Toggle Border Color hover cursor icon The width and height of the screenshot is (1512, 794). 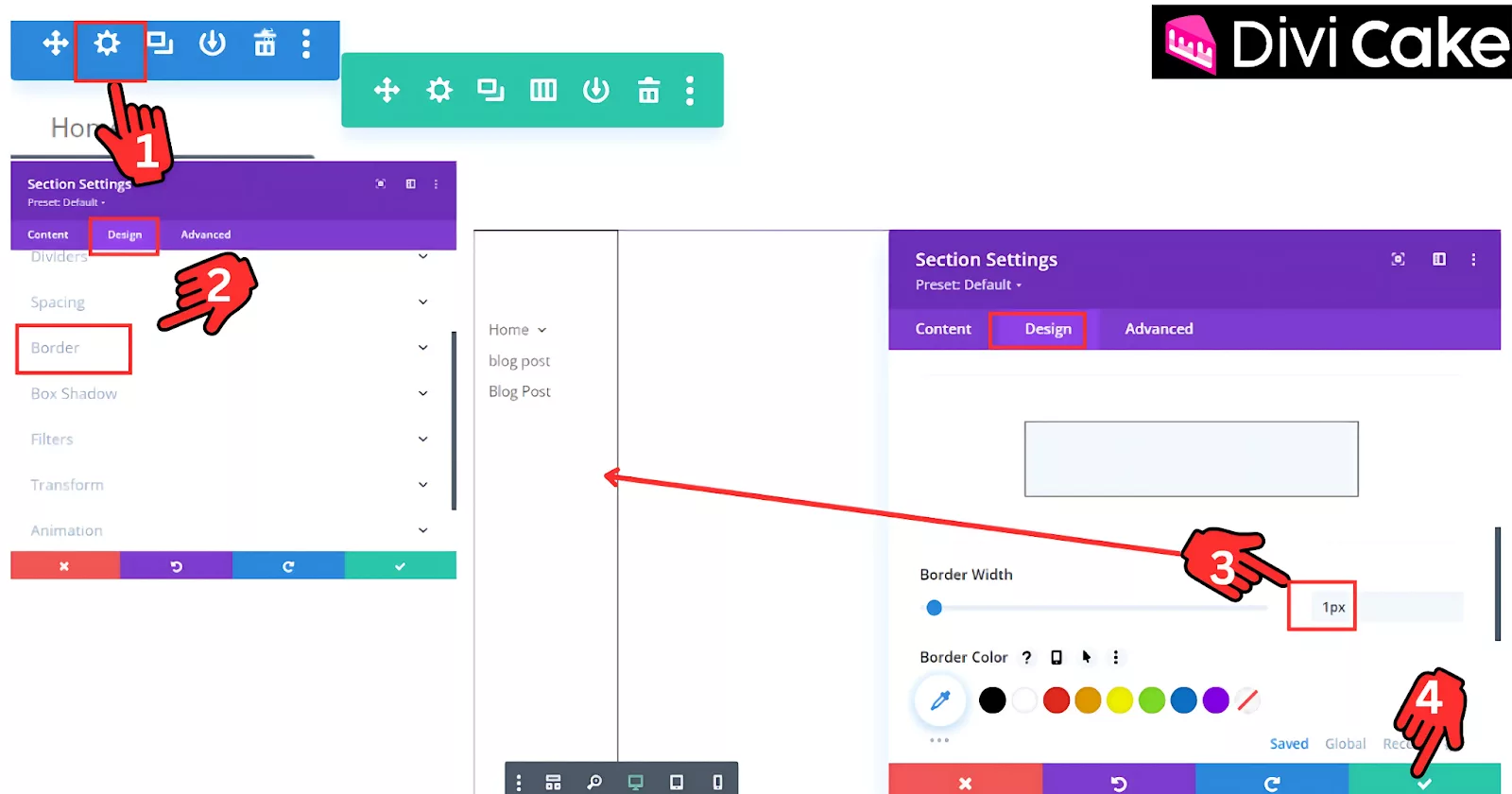tap(1087, 657)
